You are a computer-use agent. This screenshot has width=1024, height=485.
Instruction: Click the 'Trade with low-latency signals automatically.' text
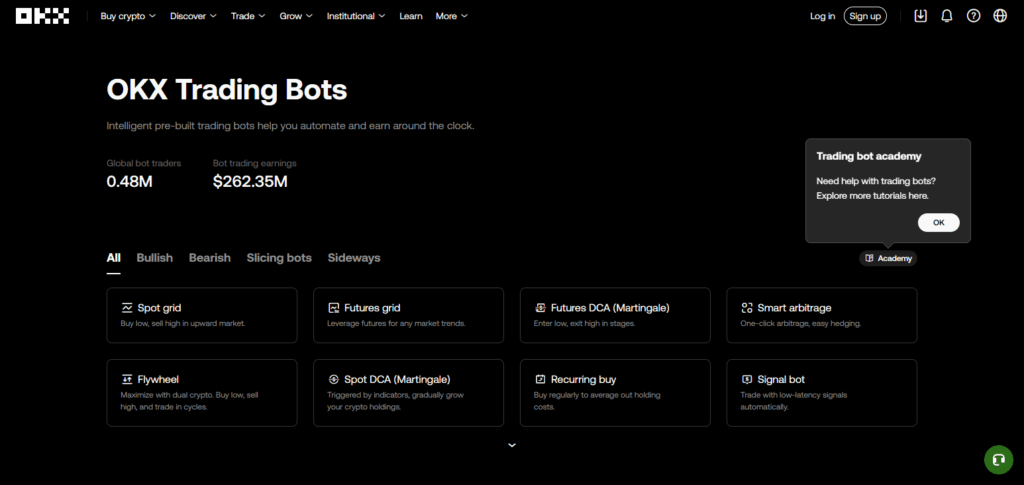tap(793, 401)
